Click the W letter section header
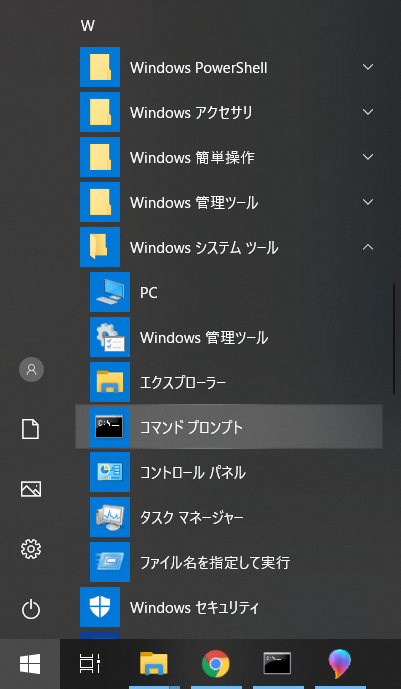Image resolution: width=401 pixels, height=689 pixels. click(x=88, y=26)
